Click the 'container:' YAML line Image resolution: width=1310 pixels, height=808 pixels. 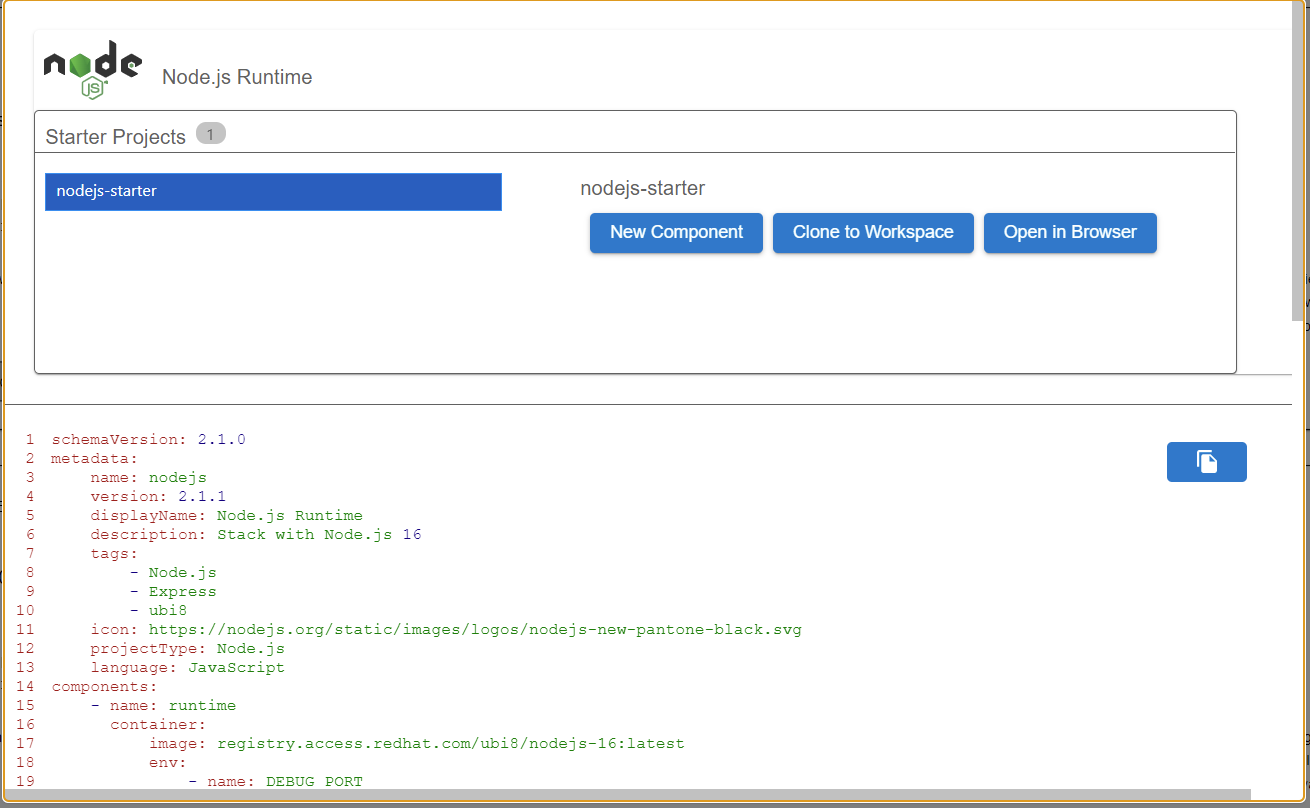pos(158,724)
